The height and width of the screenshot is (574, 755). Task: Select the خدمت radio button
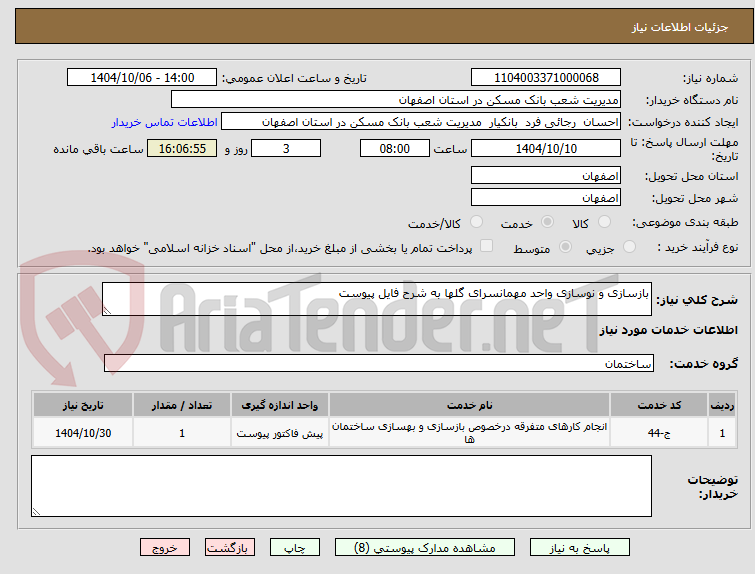pyautogui.click(x=547, y=222)
